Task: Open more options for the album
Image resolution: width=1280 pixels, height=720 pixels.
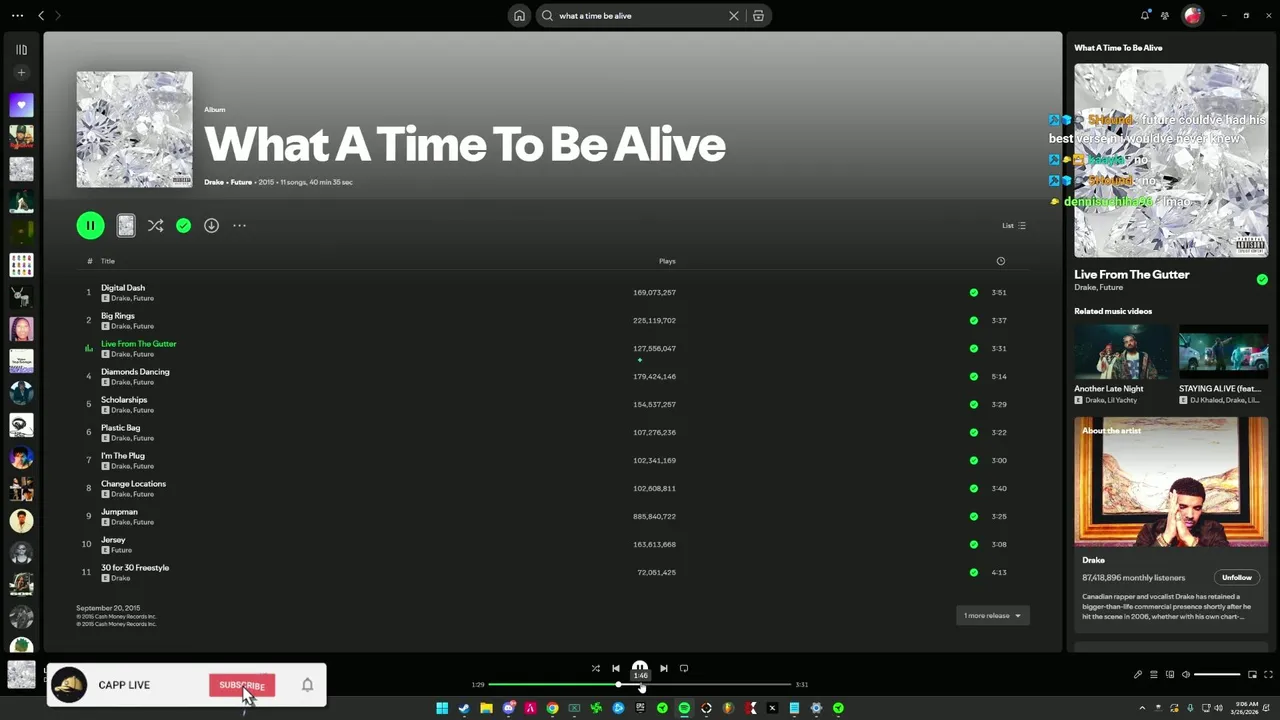Action: [x=239, y=226]
